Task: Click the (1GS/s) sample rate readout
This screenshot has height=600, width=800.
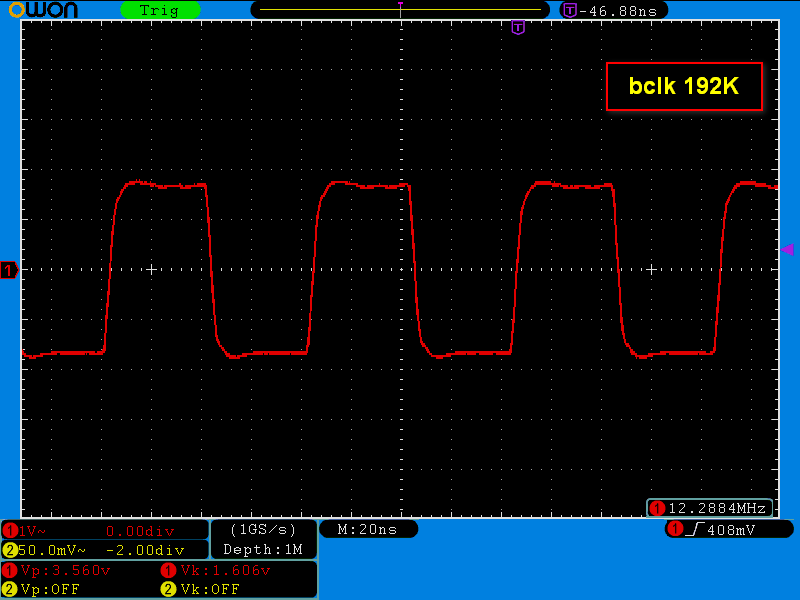Action: tap(263, 530)
